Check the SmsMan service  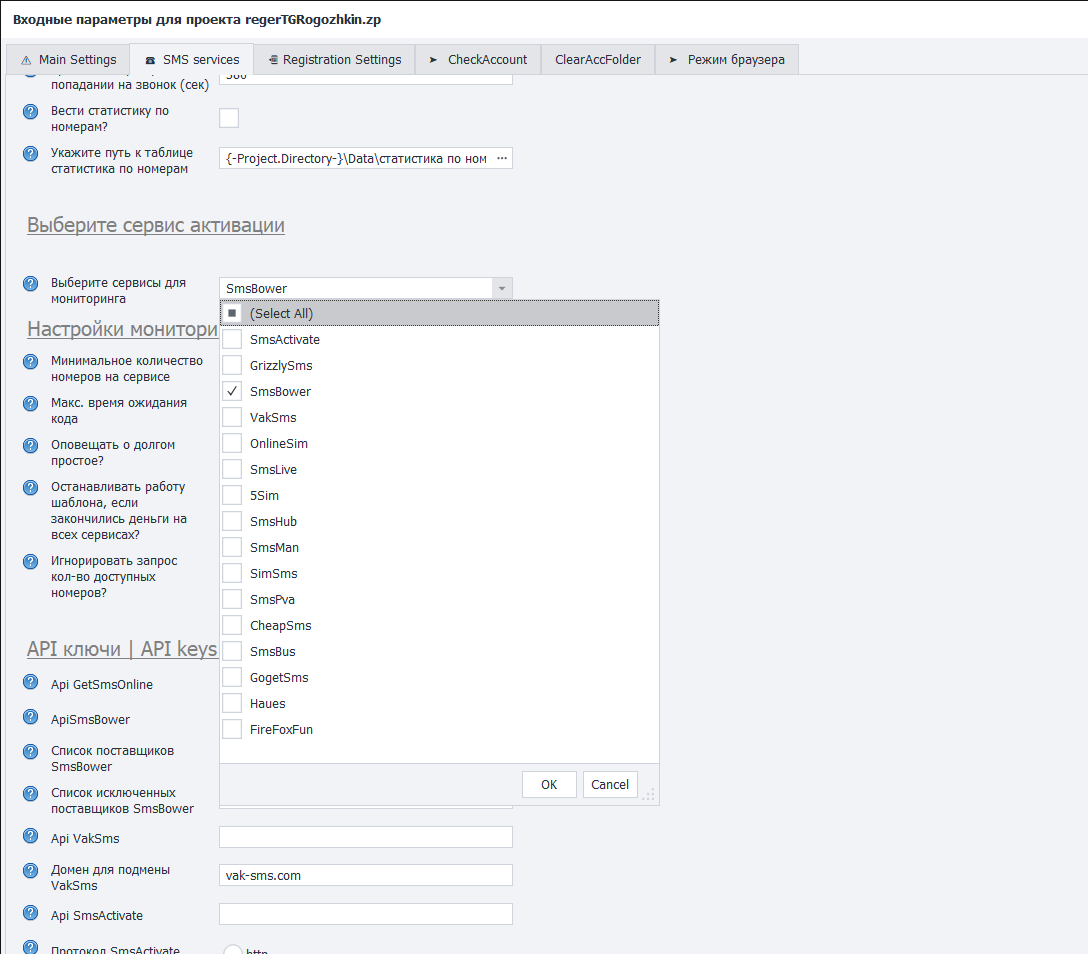(x=232, y=547)
